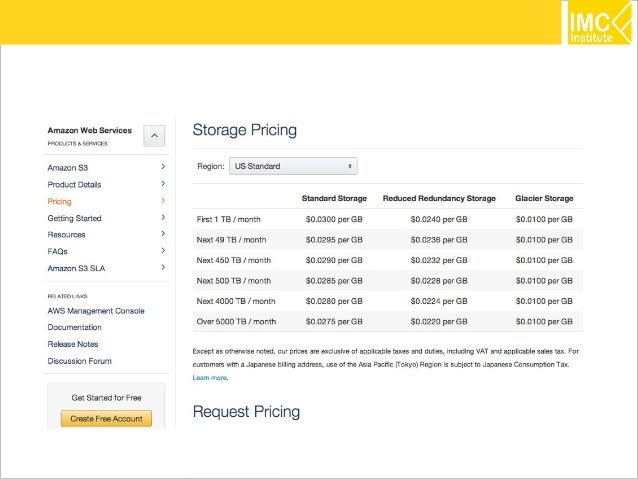Screen dimensions: 638x479
Task: Click the Region label
Action: coord(211,166)
